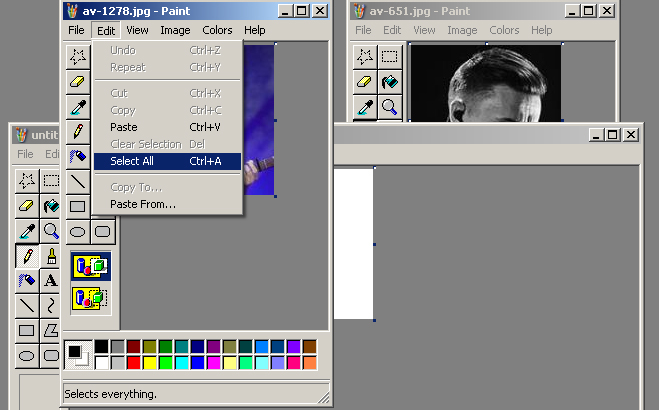Choose Paste from the Edit menu
Viewport: 659px width, 410px height.
[167, 127]
